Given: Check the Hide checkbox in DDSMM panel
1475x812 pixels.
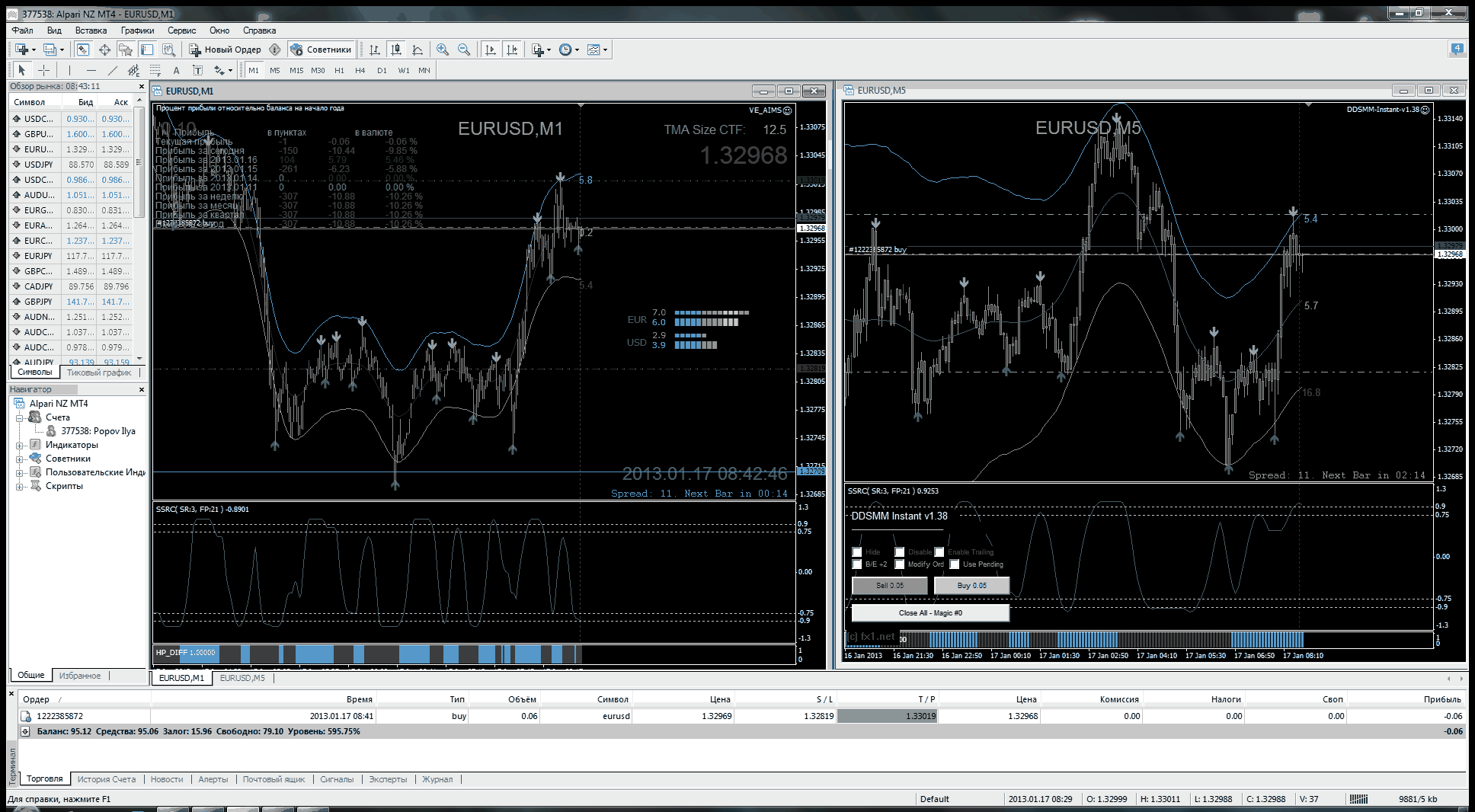Looking at the screenshot, I should [857, 552].
